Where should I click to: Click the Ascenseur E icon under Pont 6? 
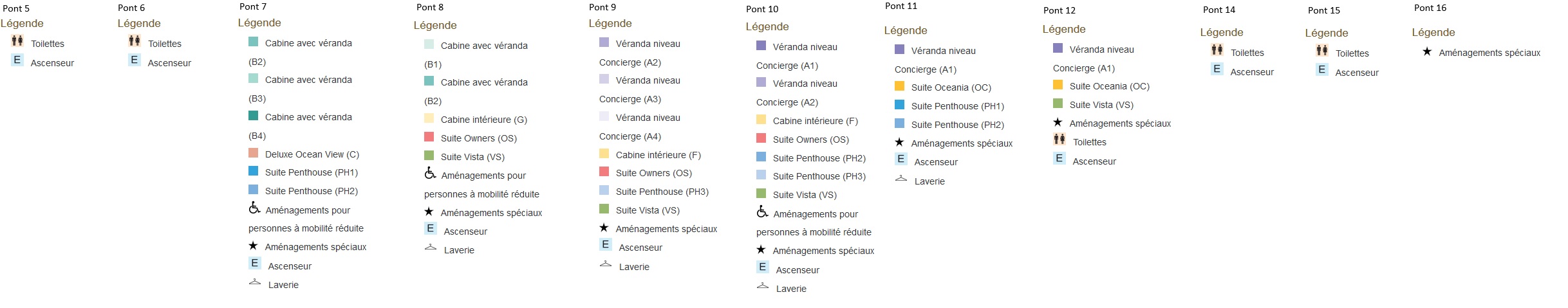(x=134, y=60)
